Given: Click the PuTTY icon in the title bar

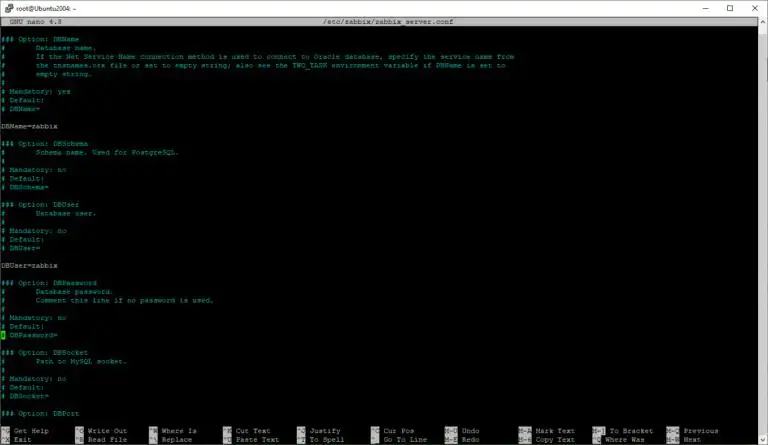Looking at the screenshot, I should [x=9, y=8].
